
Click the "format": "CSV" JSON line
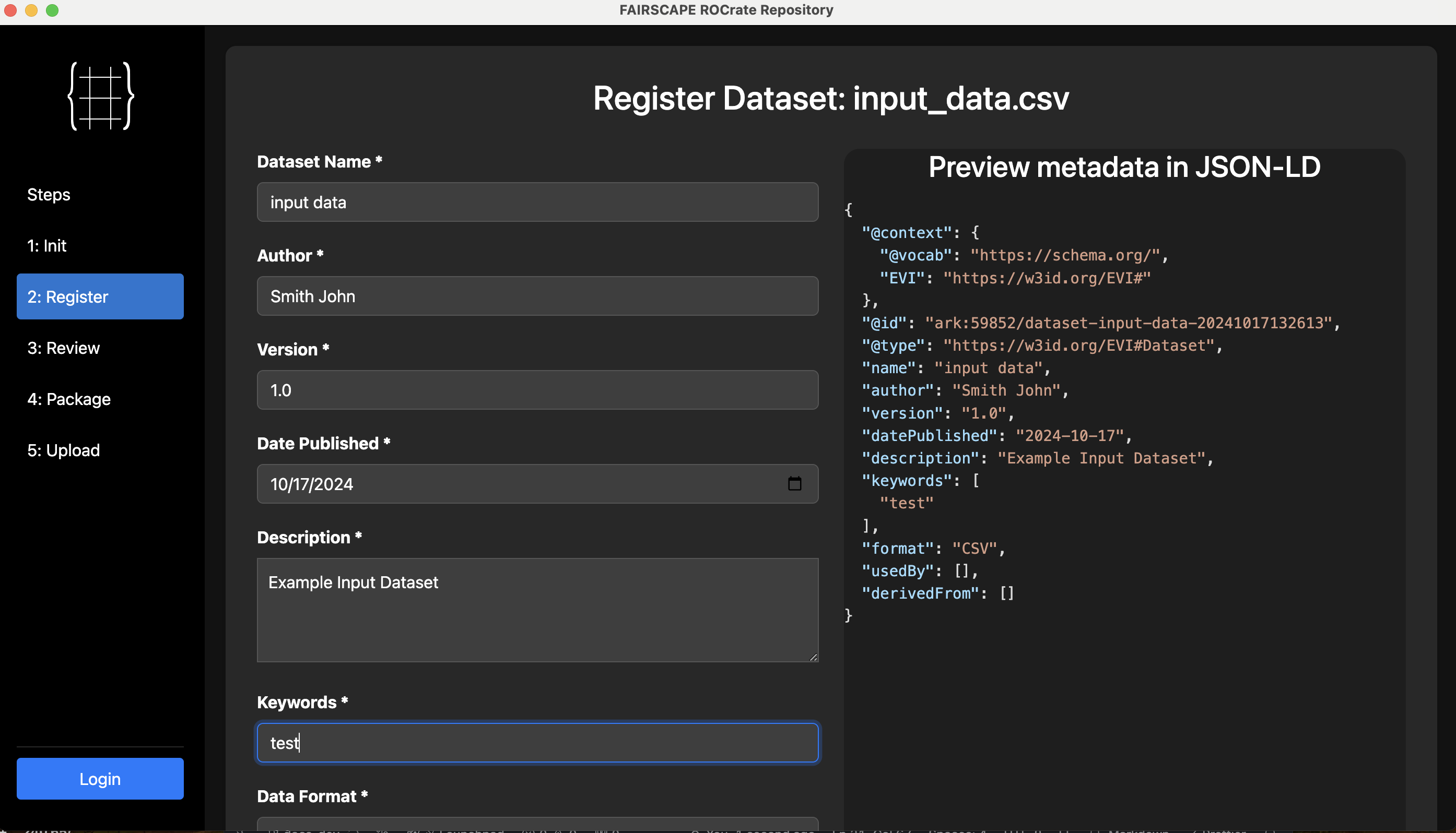pyautogui.click(x=933, y=549)
